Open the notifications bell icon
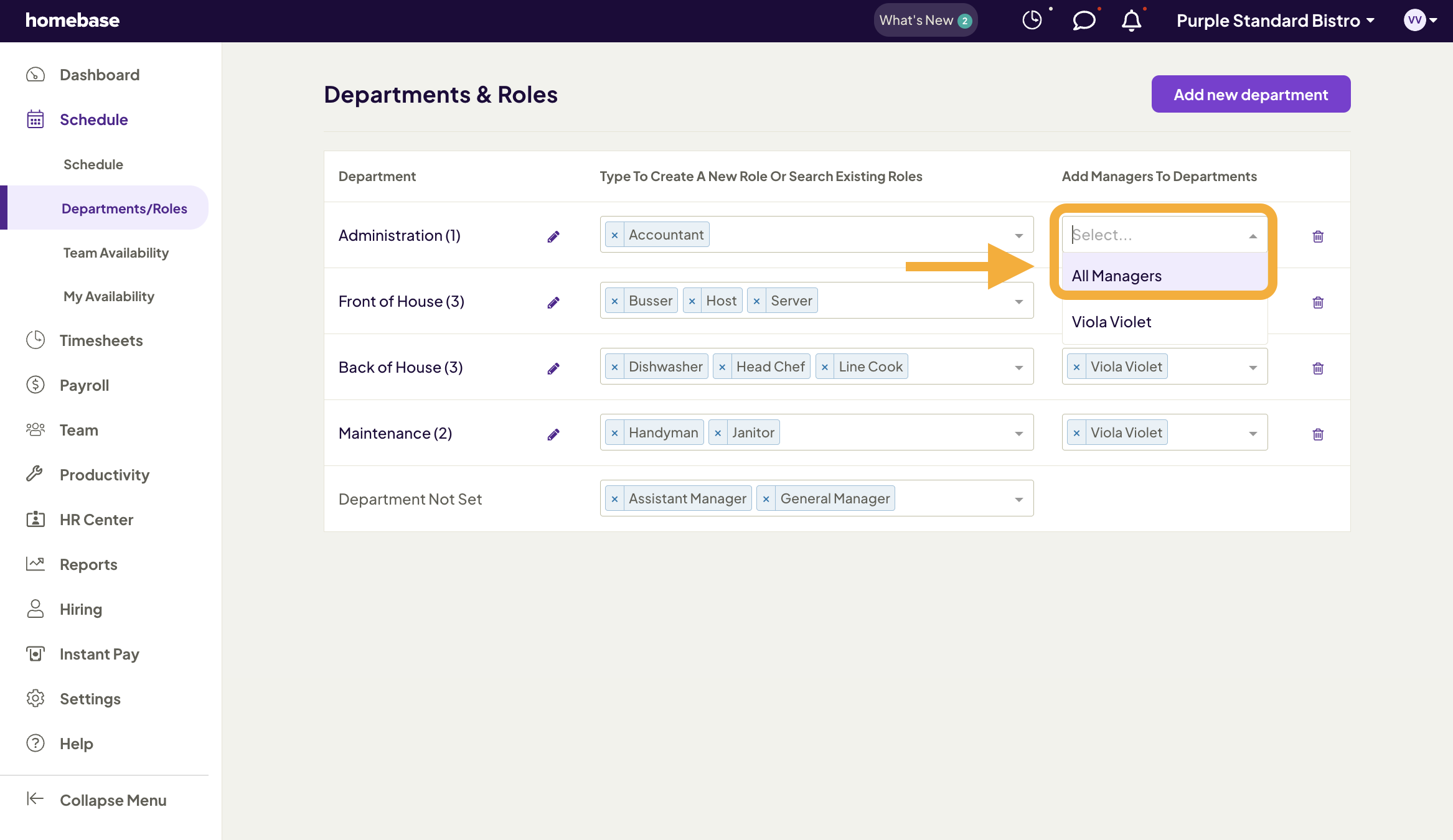The image size is (1453, 840). tap(1131, 21)
